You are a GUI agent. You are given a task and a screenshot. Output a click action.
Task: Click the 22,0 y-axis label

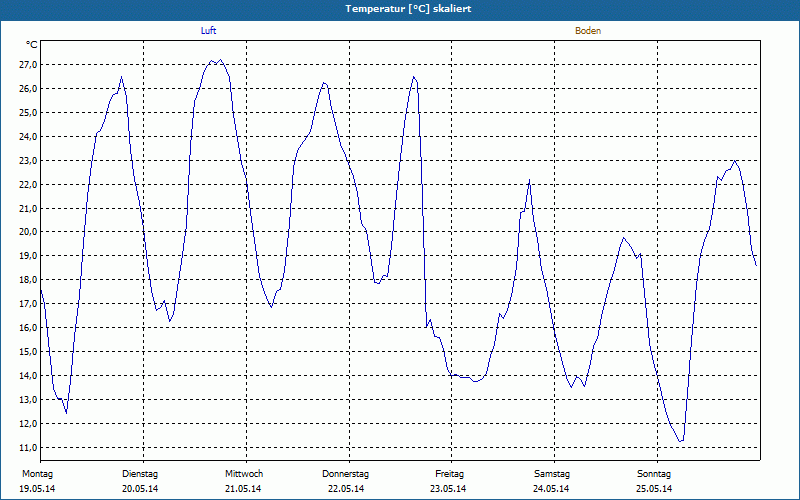(28, 184)
